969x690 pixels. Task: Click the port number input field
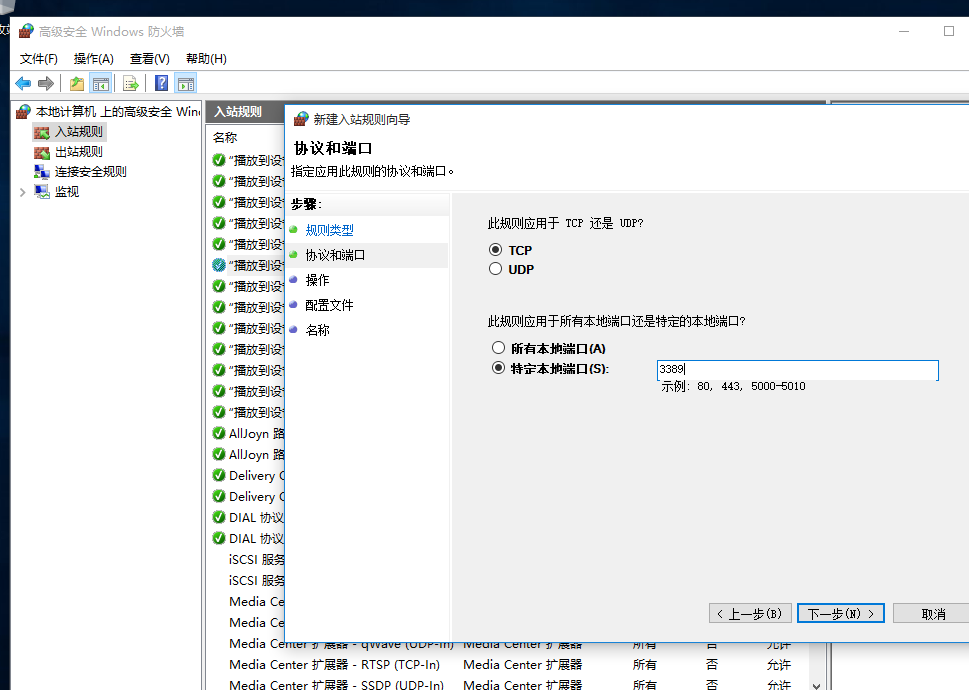click(797, 369)
